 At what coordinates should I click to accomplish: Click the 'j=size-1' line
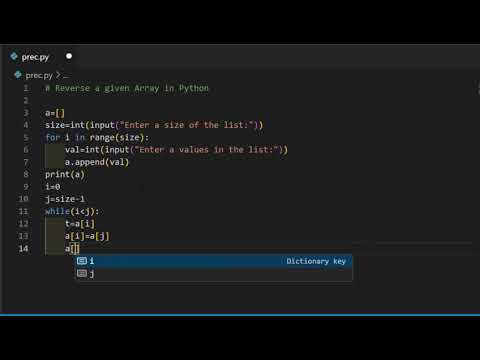65,199
